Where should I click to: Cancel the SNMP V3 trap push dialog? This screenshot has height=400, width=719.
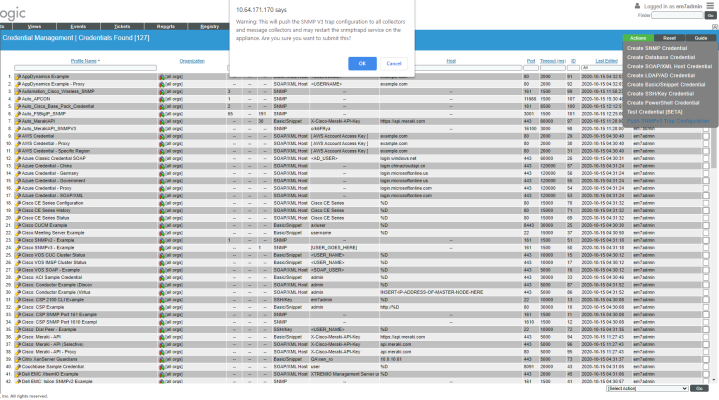coord(393,63)
